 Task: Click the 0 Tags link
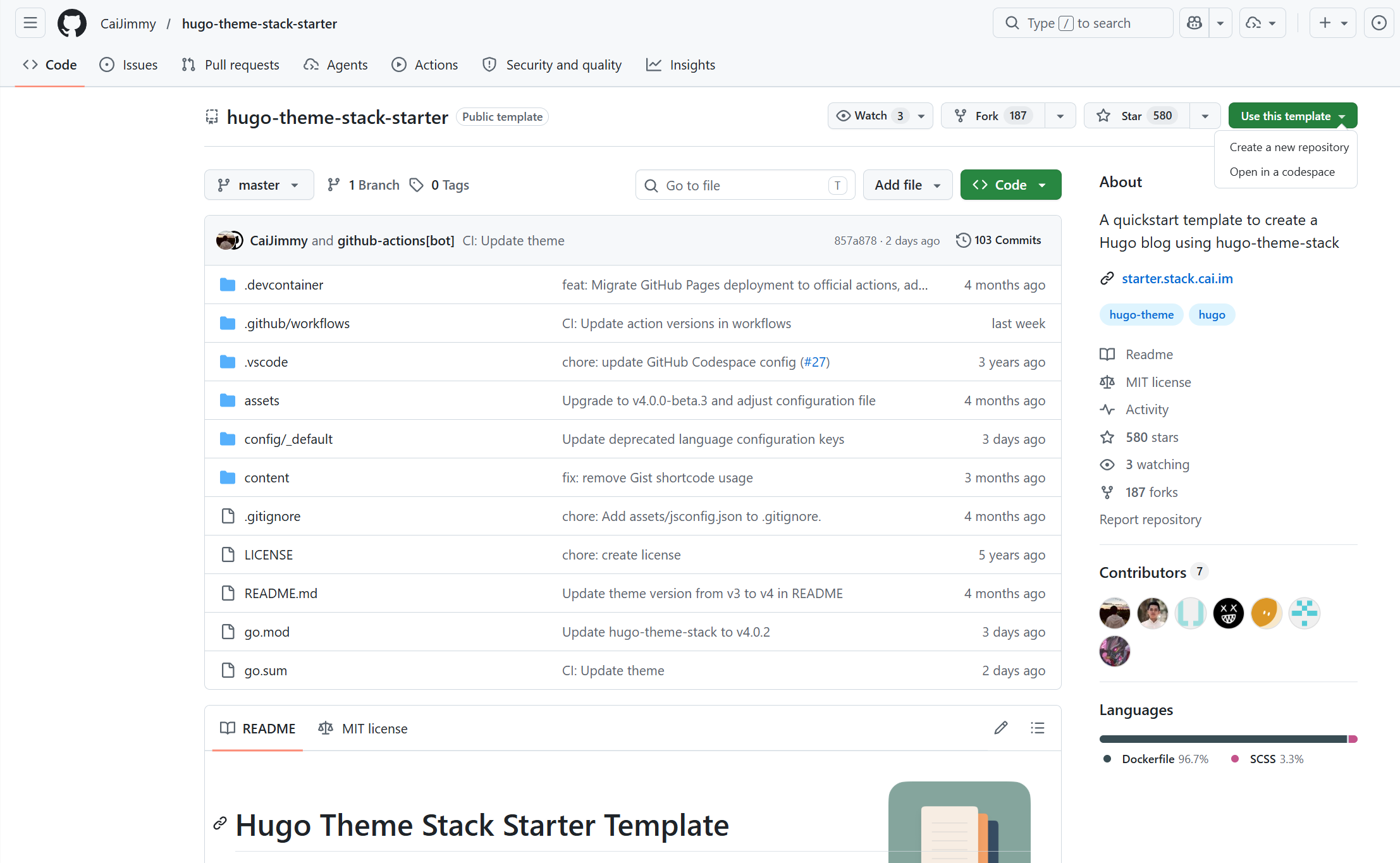[x=439, y=185]
